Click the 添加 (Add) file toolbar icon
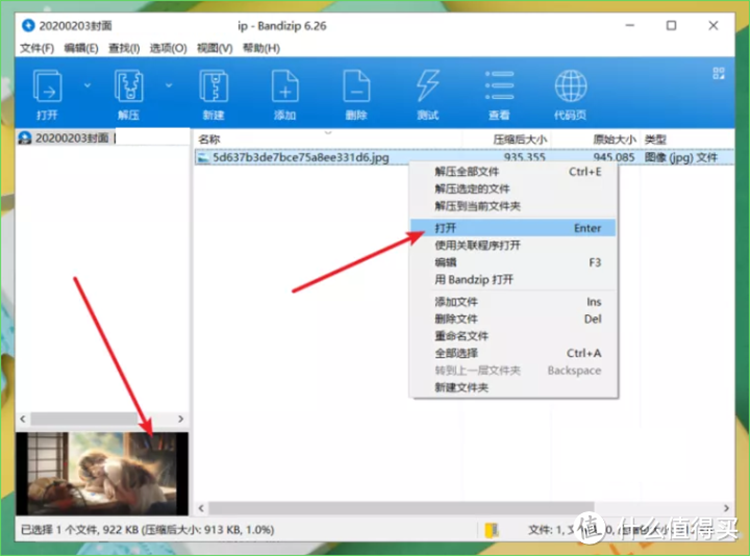 coord(285,86)
